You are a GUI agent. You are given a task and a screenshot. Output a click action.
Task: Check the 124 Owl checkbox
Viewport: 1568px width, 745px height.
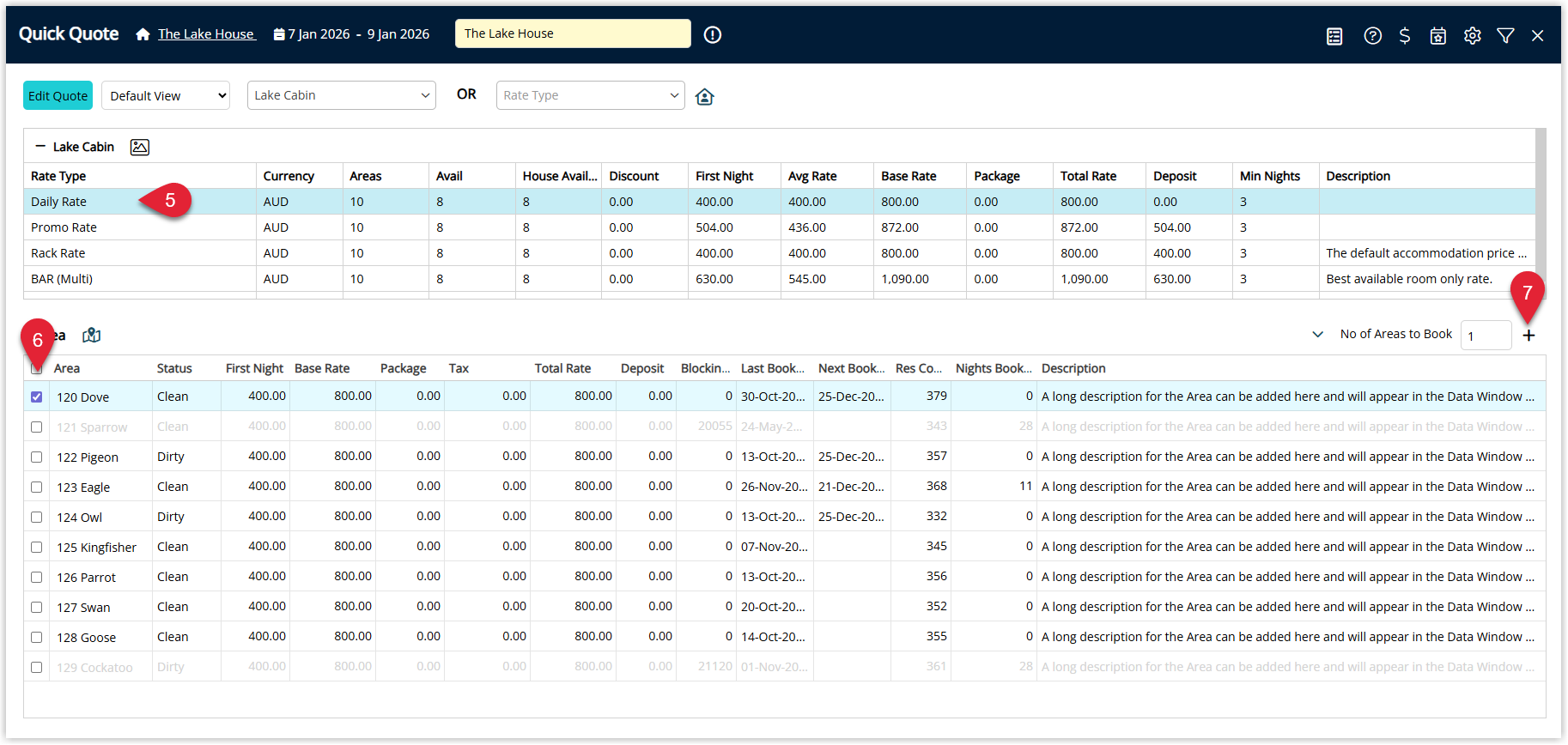coord(36,517)
